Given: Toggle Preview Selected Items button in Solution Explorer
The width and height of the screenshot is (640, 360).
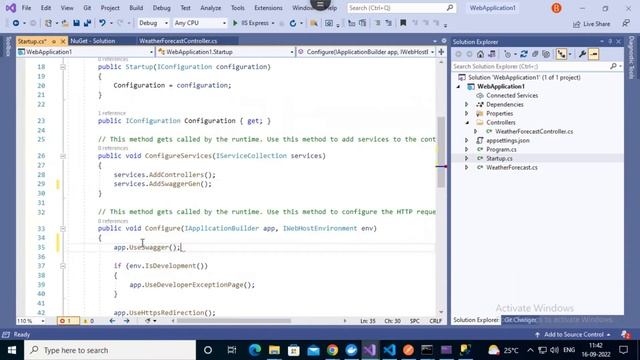Looking at the screenshot, I should 594,54.
